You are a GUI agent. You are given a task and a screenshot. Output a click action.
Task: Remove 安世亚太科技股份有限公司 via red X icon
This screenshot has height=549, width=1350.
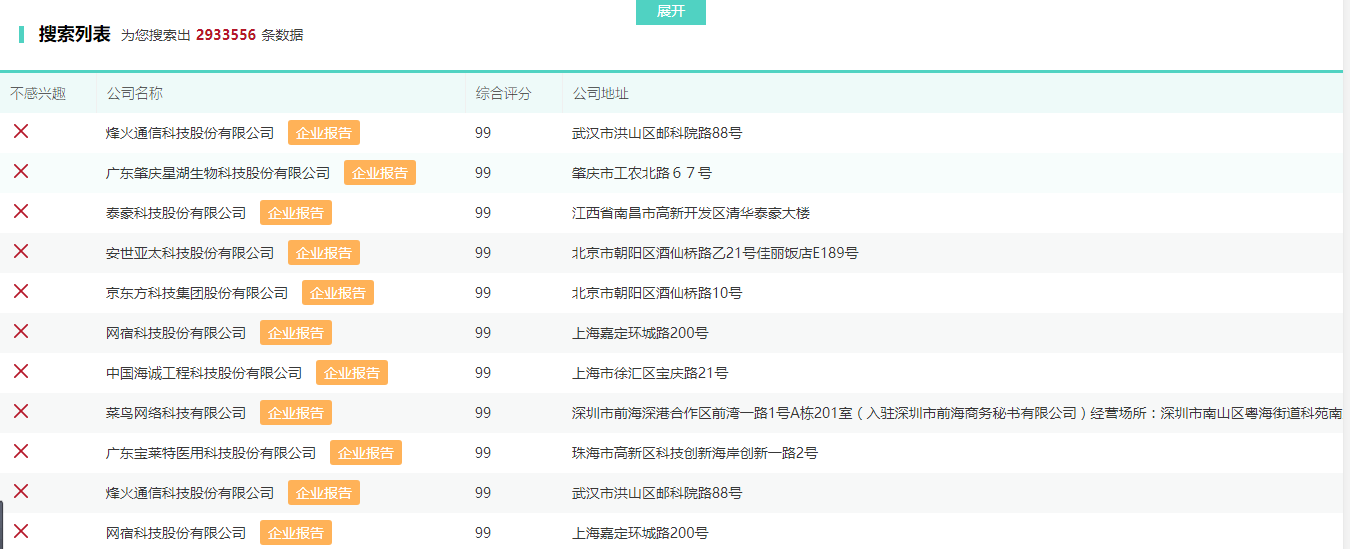point(21,251)
